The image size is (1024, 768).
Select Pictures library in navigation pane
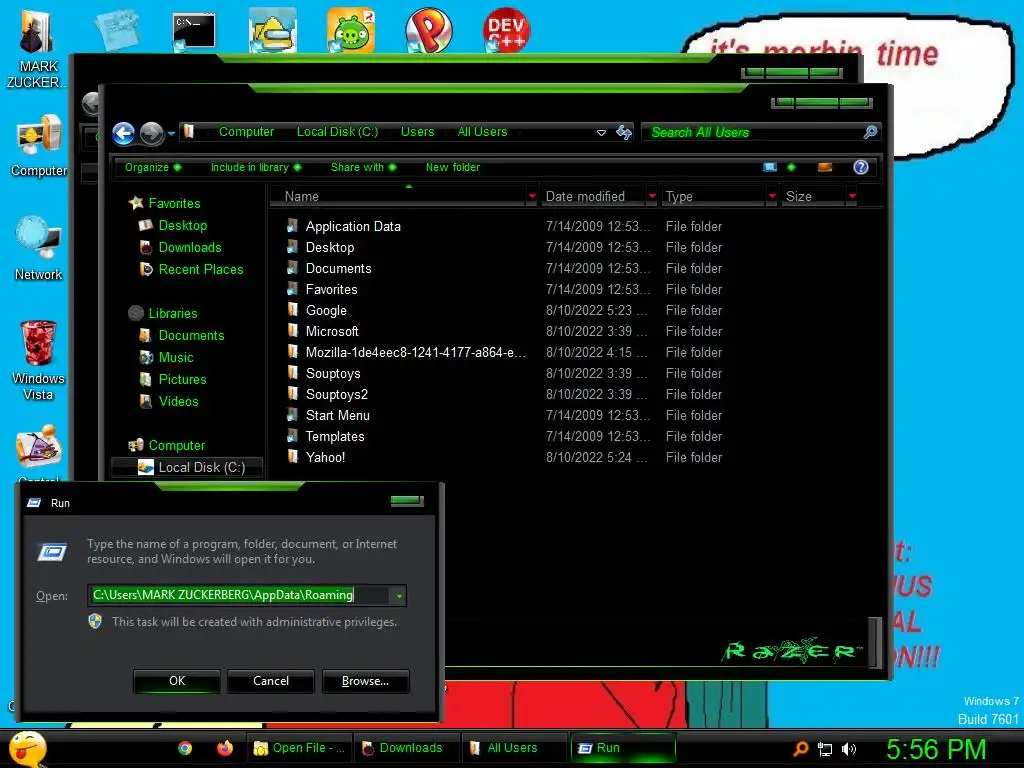[x=182, y=379]
